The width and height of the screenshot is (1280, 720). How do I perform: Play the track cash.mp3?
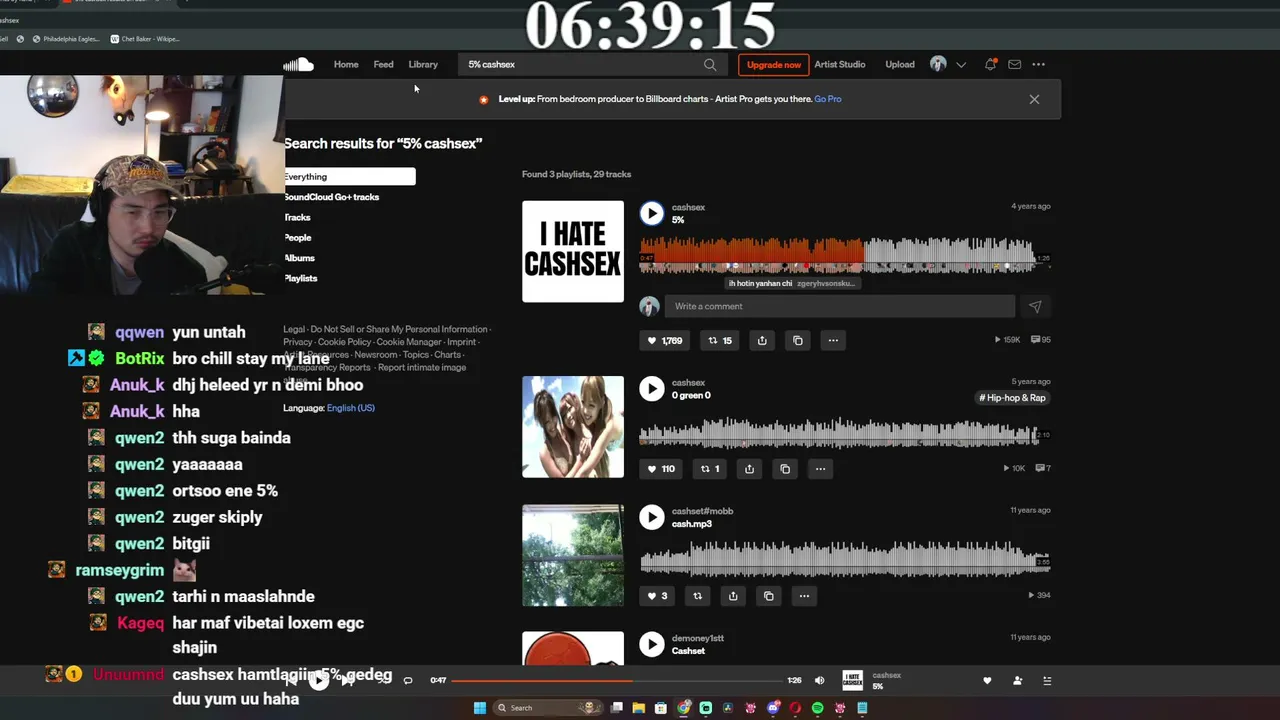point(652,517)
